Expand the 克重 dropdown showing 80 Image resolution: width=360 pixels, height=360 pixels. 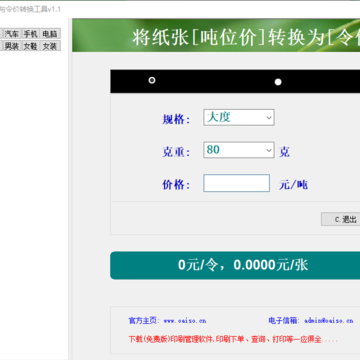click(x=239, y=150)
